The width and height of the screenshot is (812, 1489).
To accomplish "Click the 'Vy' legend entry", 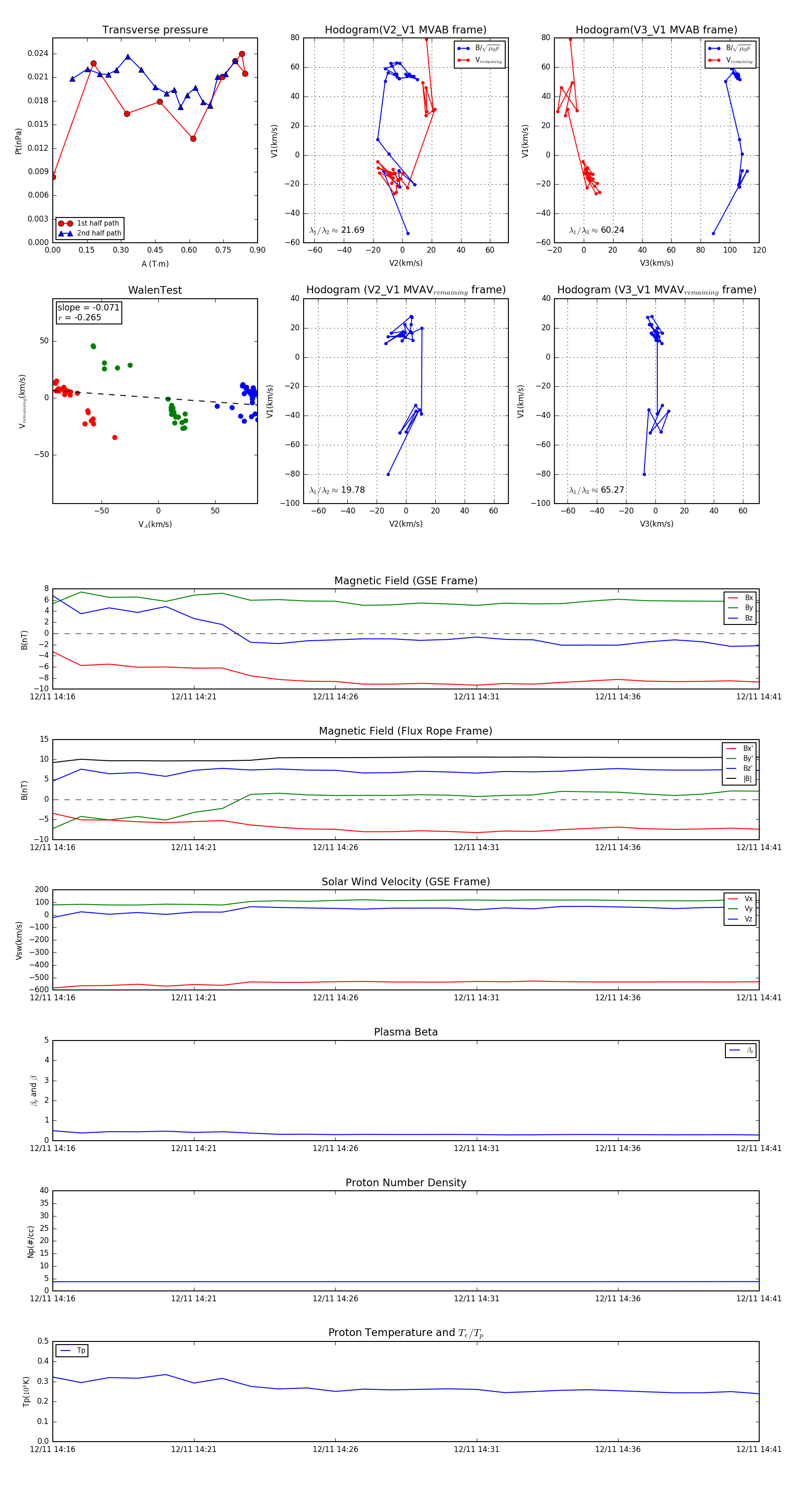I will [x=740, y=909].
